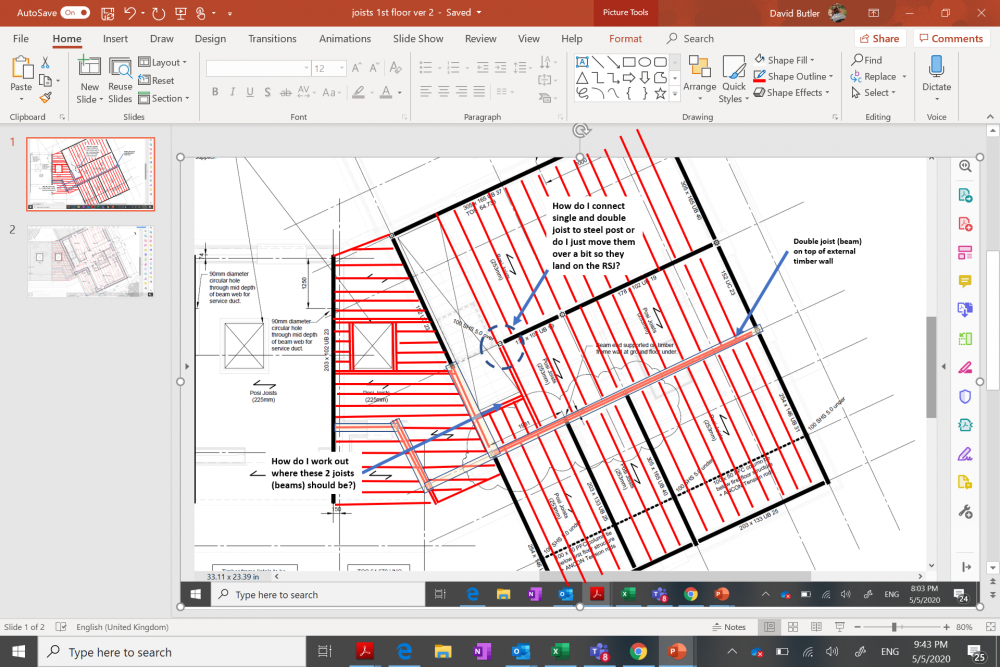Select the star shape in shapes gallery
Screen dimensions: 1000x667
[660, 93]
